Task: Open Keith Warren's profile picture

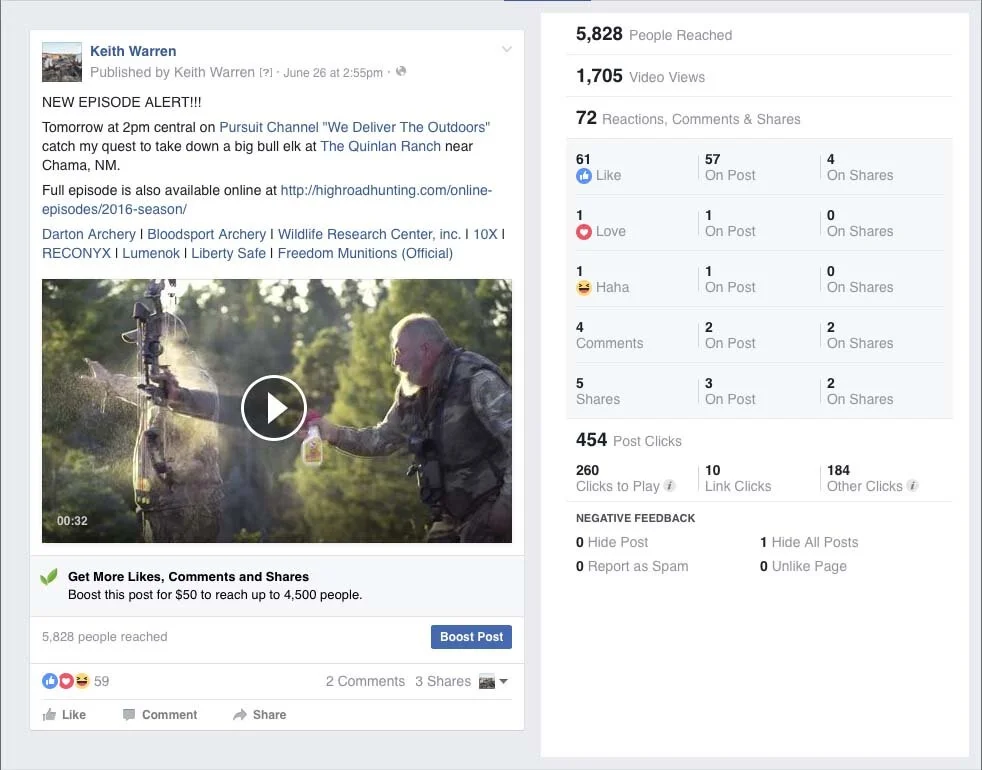Action: pos(61,62)
